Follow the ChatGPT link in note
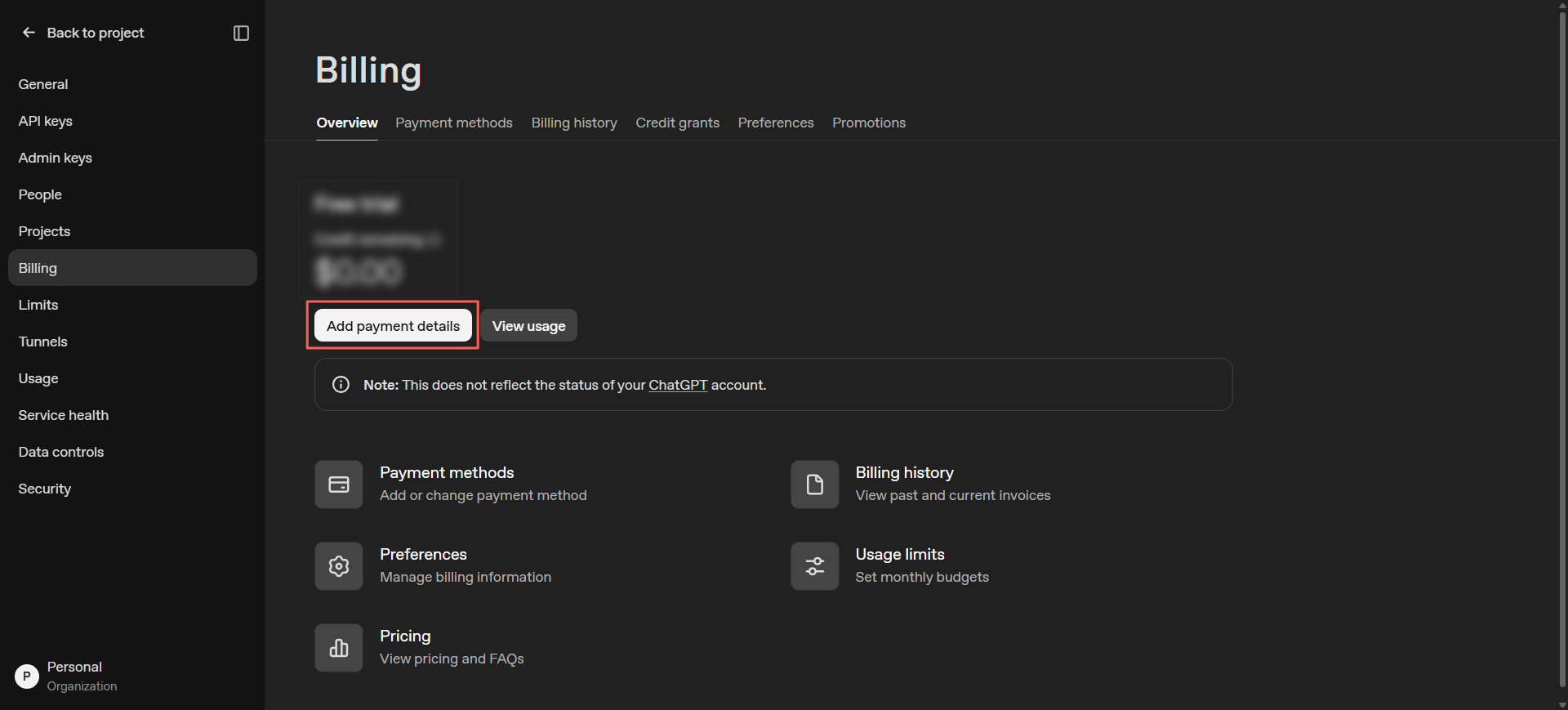The height and width of the screenshot is (710, 1568). click(678, 385)
